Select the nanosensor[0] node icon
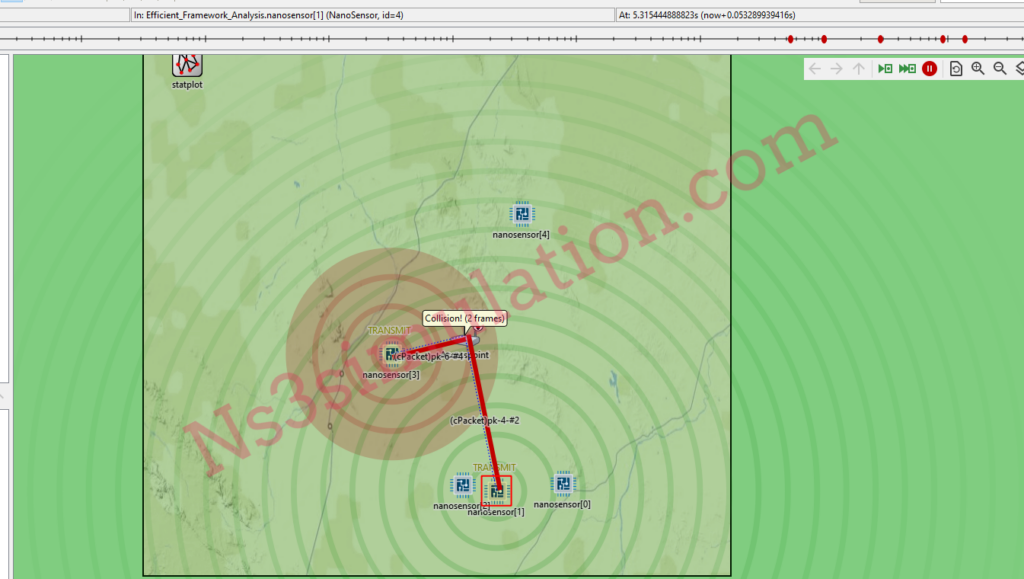The height and width of the screenshot is (579, 1024). point(563,484)
